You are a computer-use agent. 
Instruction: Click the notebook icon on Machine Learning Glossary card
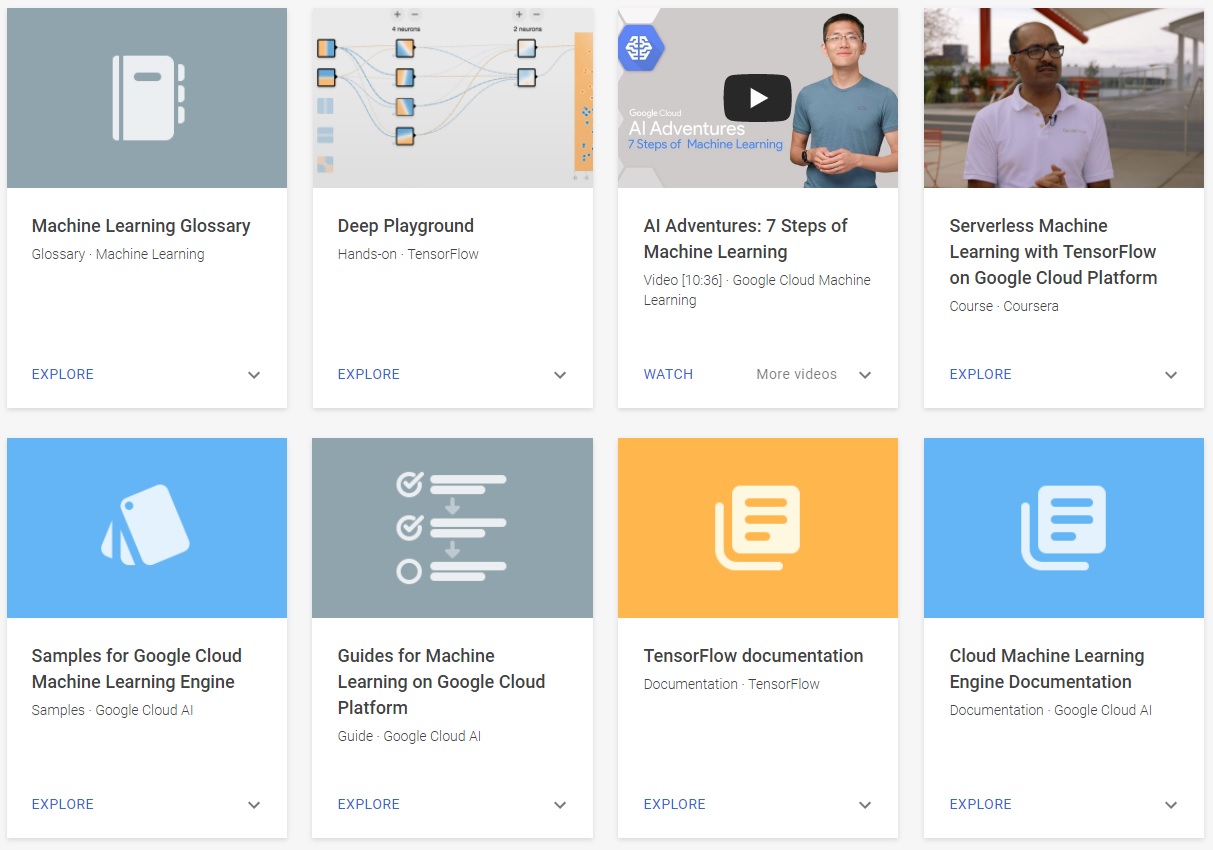146,96
